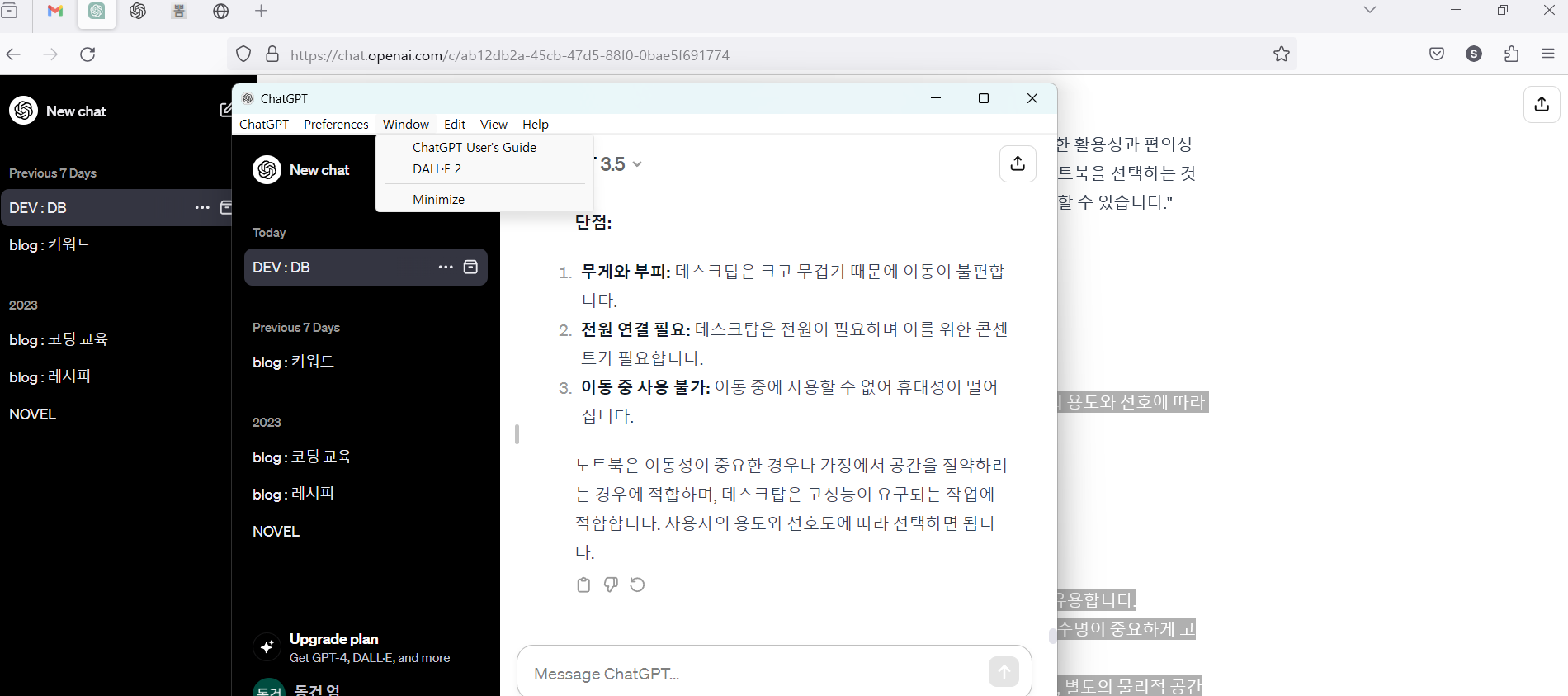The height and width of the screenshot is (696, 1568).
Task: Open a new browser tab with plus
Action: [x=262, y=11]
